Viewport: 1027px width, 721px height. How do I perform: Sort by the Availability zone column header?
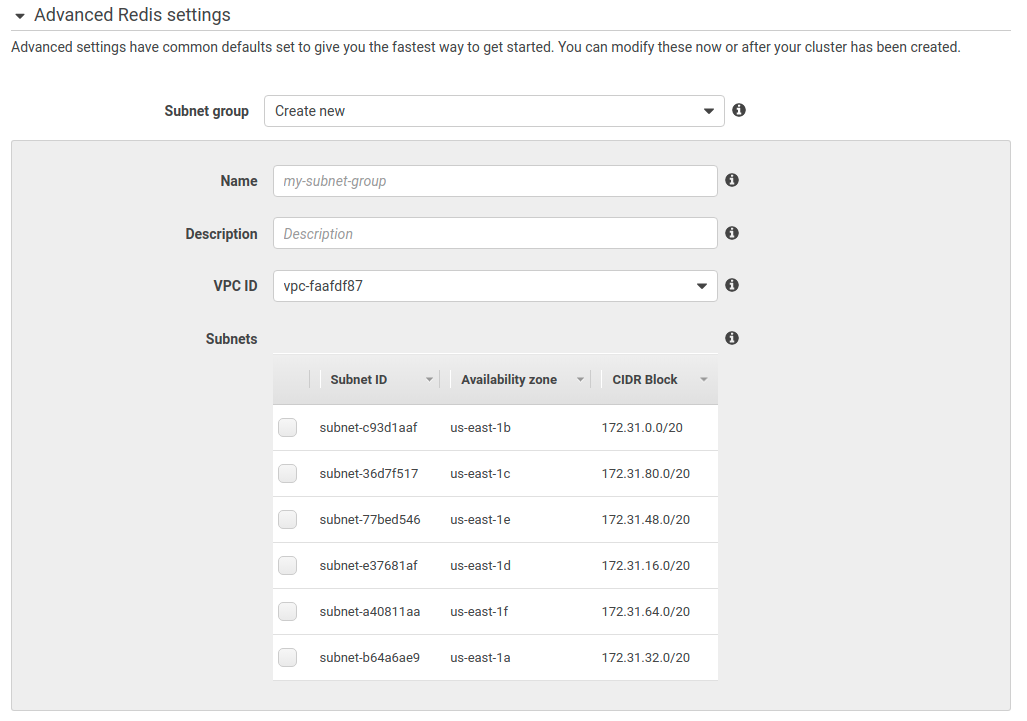point(509,380)
